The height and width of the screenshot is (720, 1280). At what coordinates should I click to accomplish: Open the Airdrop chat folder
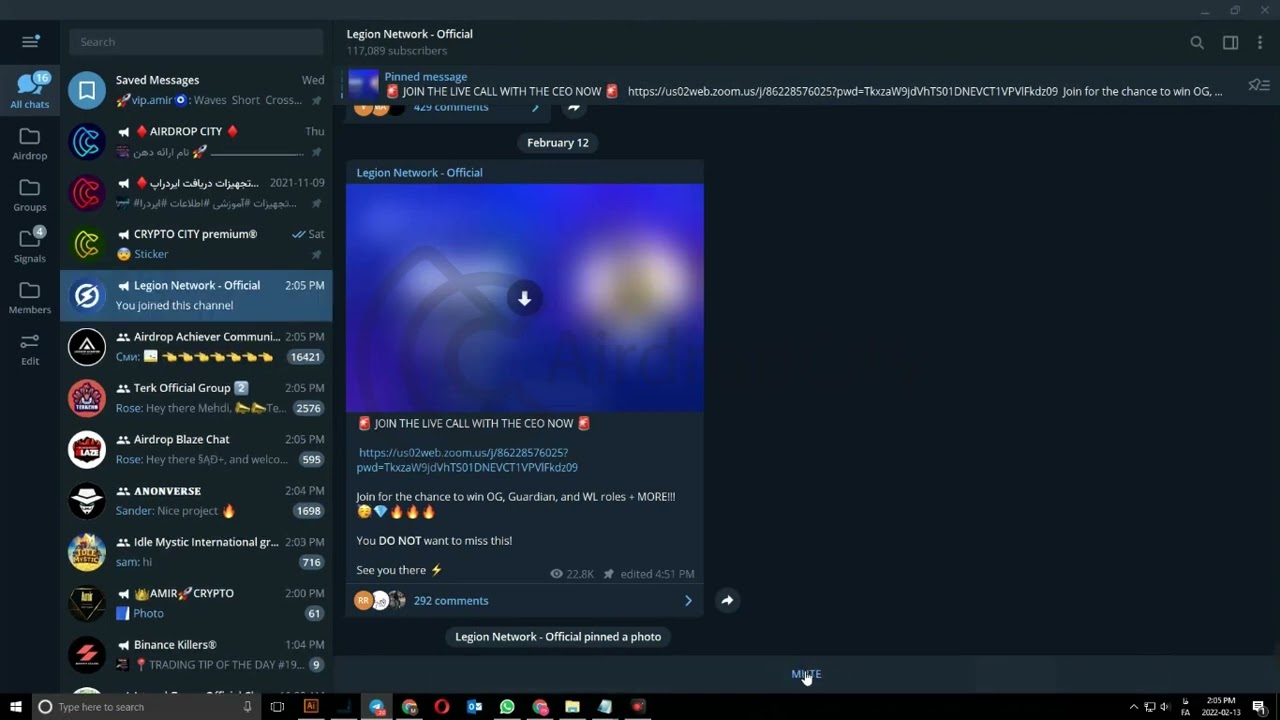(x=30, y=143)
